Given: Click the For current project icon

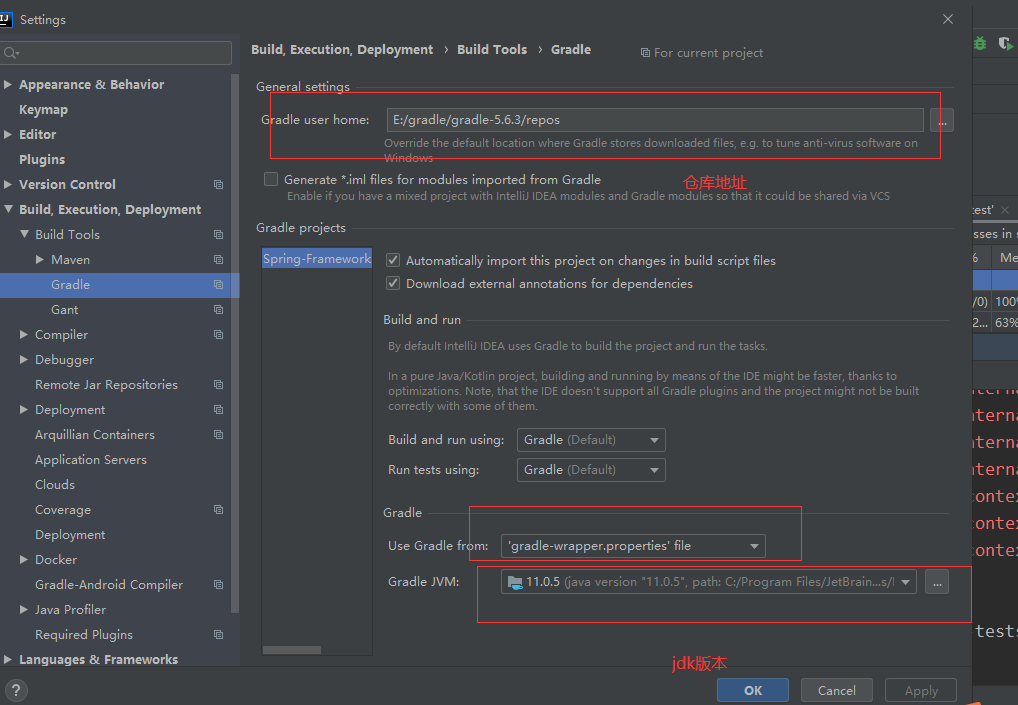Looking at the screenshot, I should 645,53.
